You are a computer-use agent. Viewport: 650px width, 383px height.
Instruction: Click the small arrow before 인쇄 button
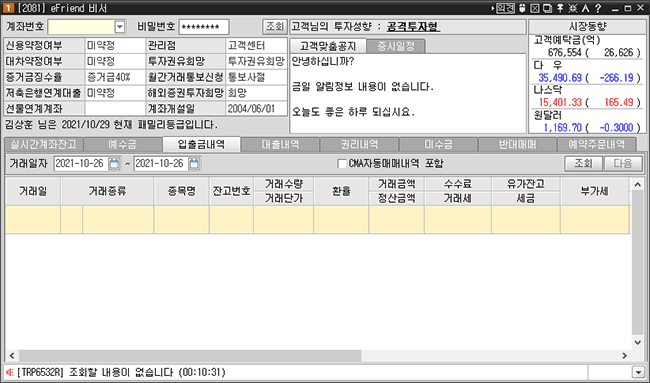pyautogui.click(x=492, y=8)
